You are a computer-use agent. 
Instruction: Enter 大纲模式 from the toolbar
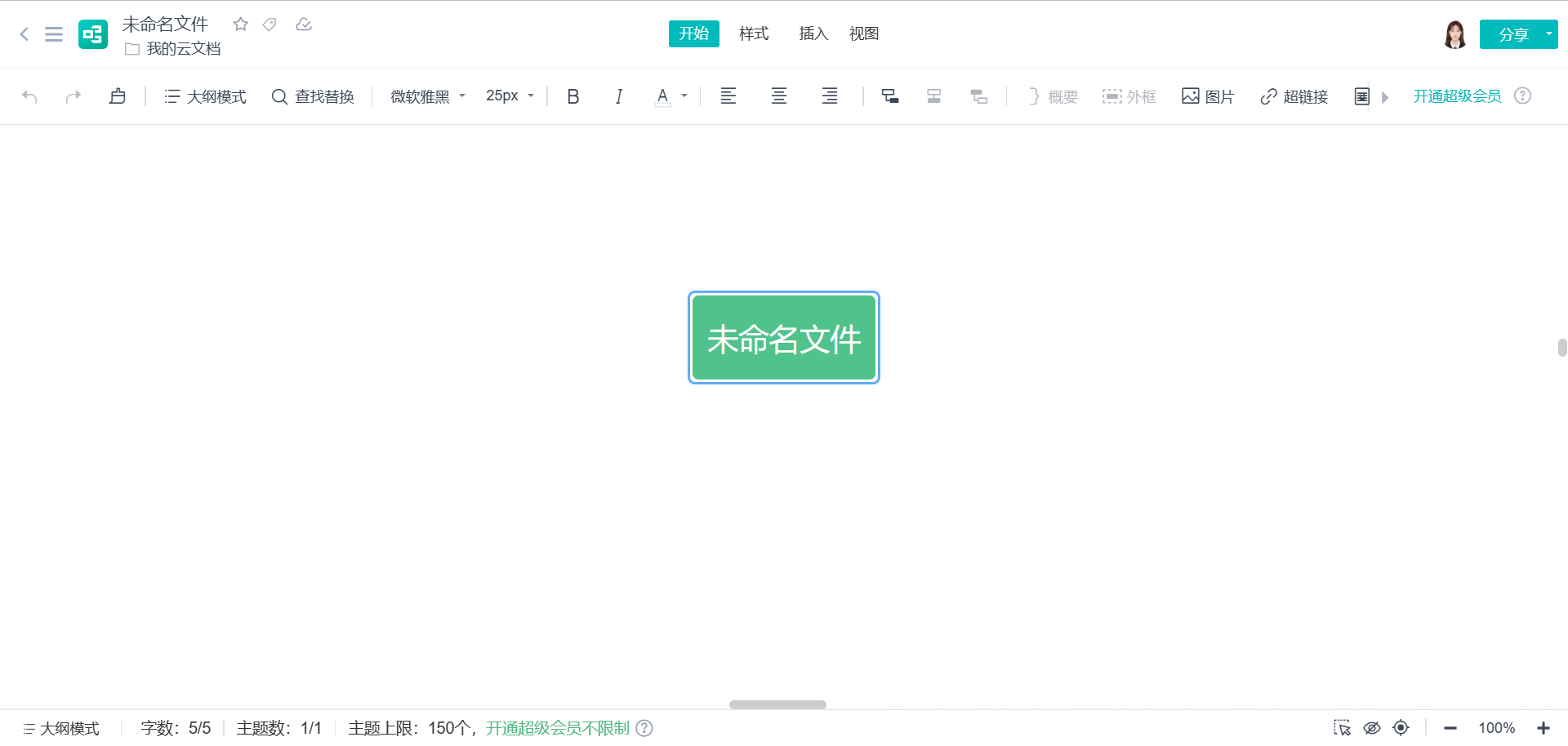coord(205,96)
